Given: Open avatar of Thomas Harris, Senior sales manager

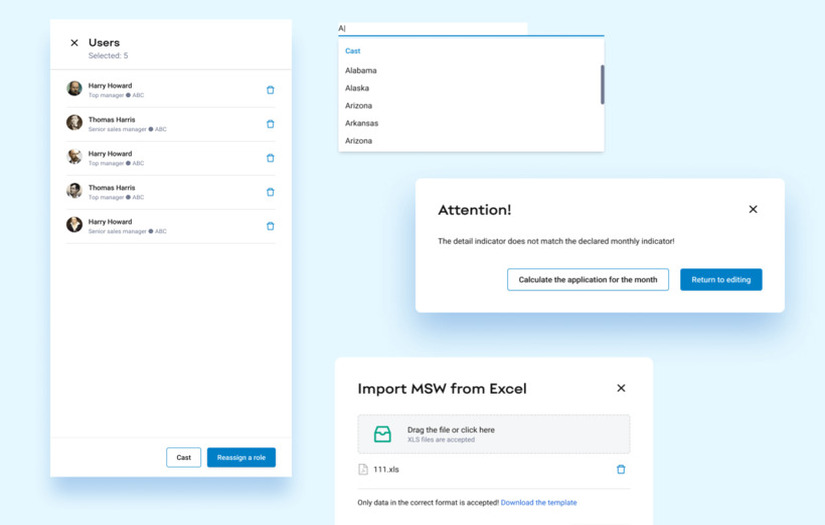Looking at the screenshot, I should click(74, 123).
